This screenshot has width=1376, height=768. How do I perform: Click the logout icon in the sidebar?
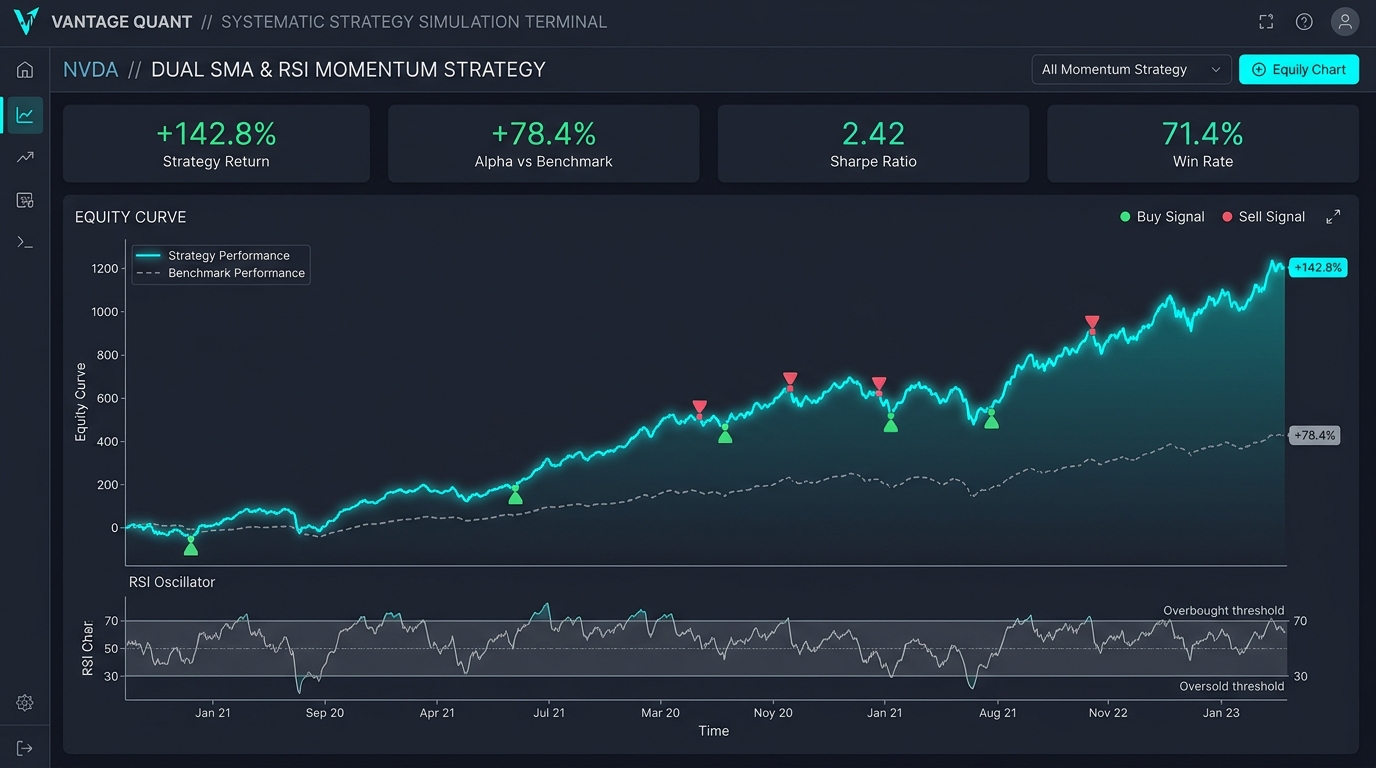point(25,748)
